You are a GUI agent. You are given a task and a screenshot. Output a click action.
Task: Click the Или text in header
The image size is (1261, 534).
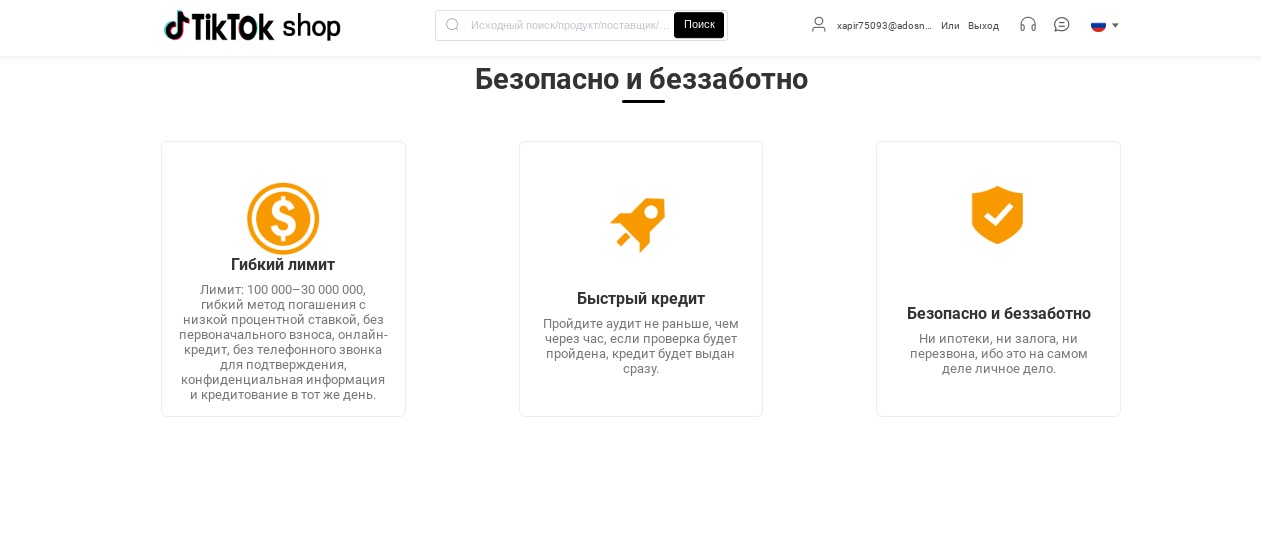[x=950, y=26]
